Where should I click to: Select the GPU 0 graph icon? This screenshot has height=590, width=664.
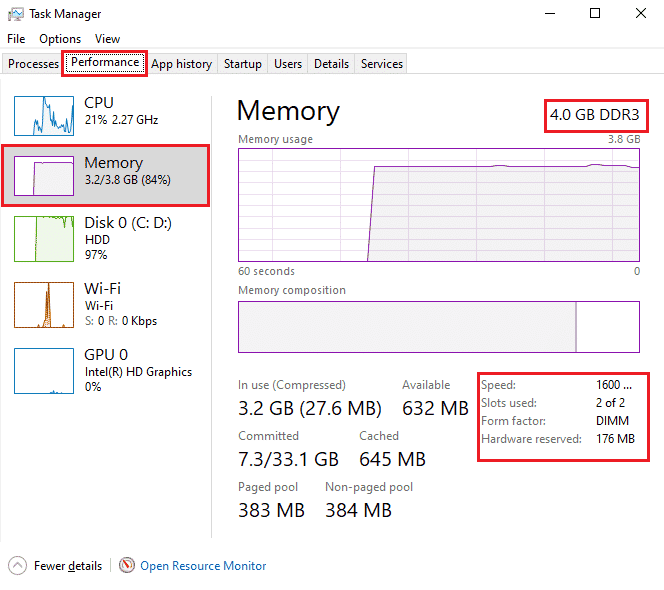point(43,371)
